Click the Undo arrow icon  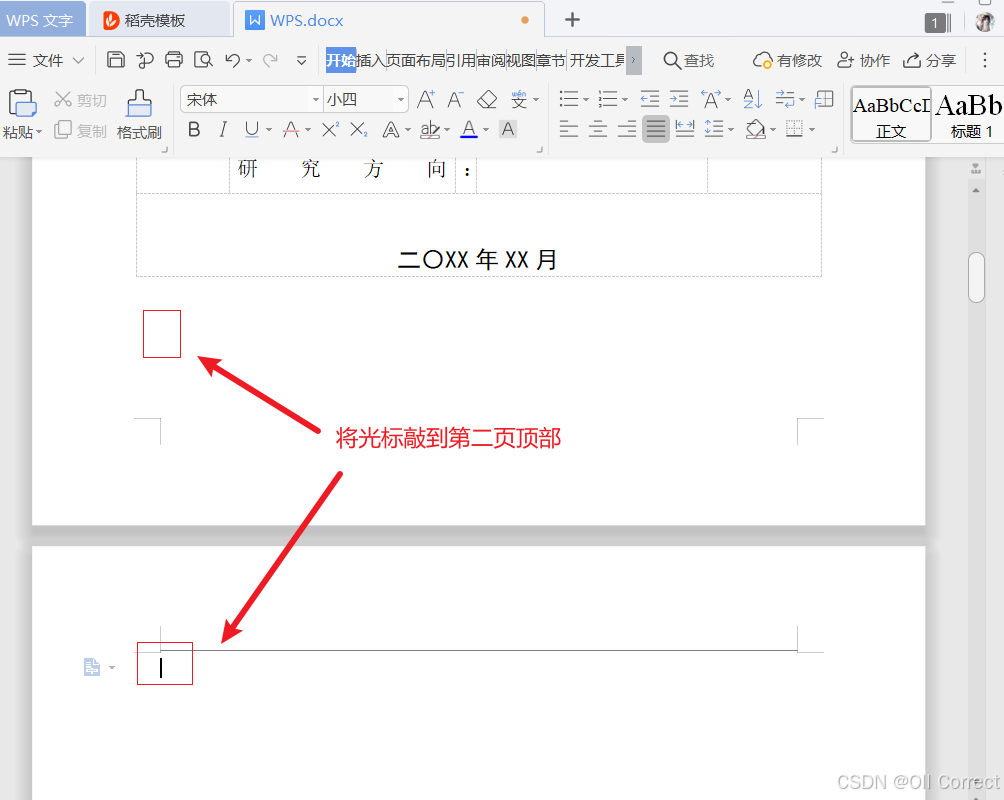[232, 60]
